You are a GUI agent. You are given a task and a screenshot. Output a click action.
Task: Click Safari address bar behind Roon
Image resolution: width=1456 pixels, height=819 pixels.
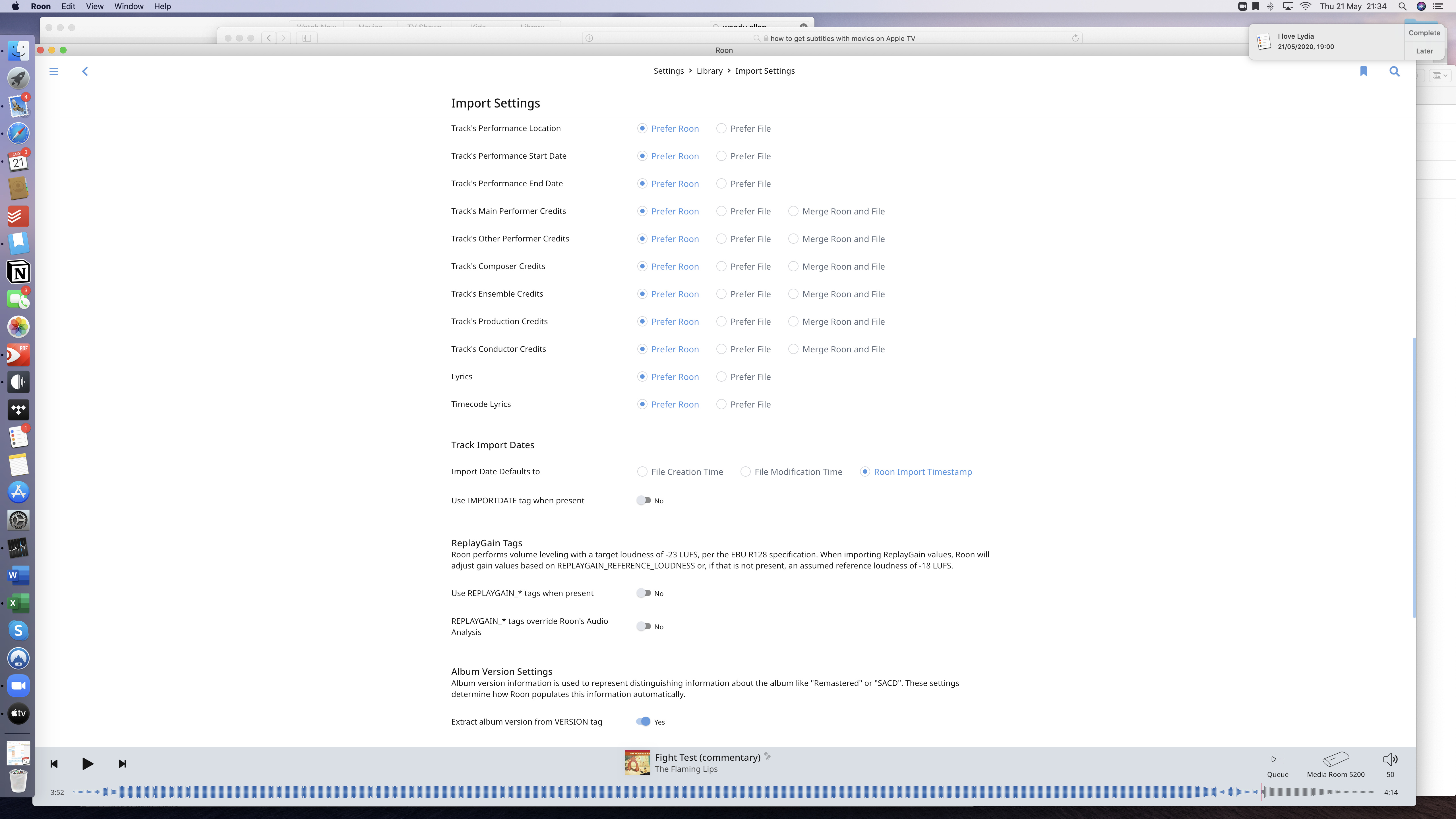pyautogui.click(x=833, y=38)
